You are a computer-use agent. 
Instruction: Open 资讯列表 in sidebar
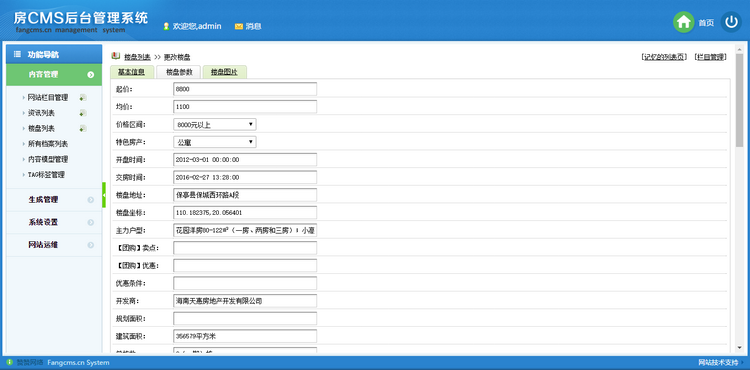[x=41, y=113]
